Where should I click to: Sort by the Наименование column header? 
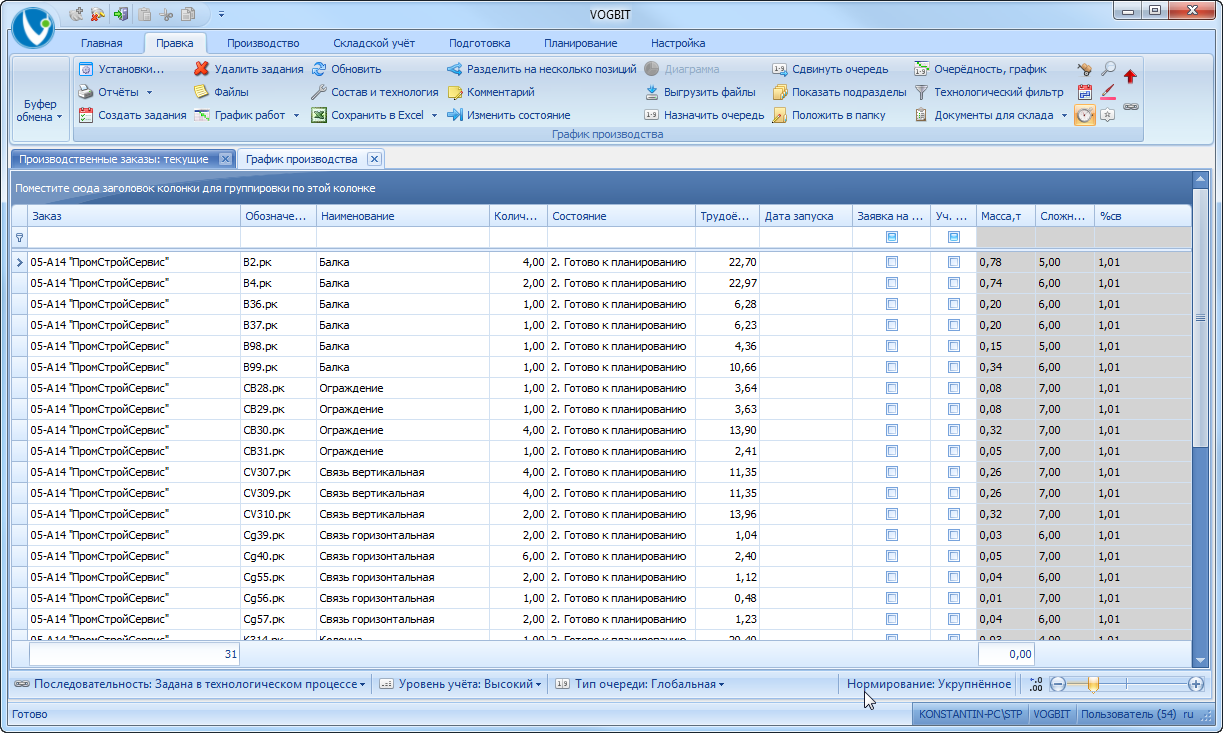click(403, 216)
